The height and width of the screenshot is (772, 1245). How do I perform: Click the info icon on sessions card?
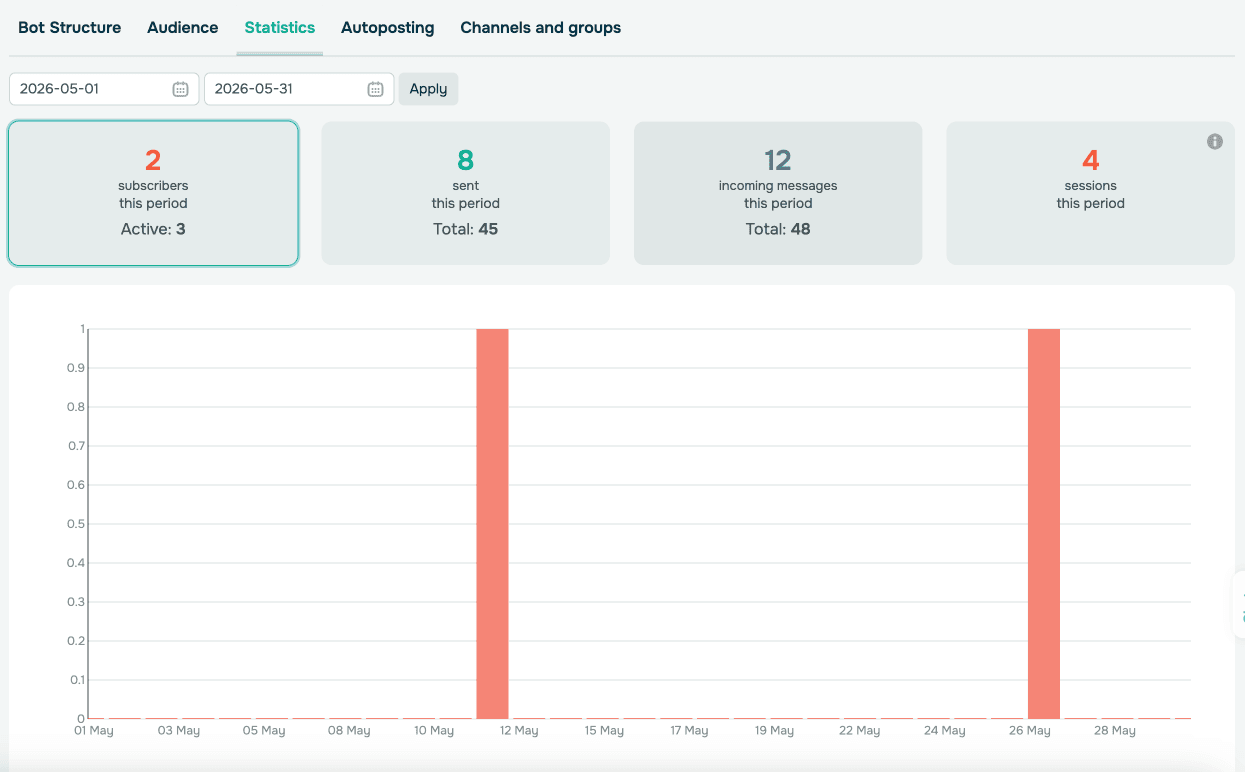point(1215,142)
